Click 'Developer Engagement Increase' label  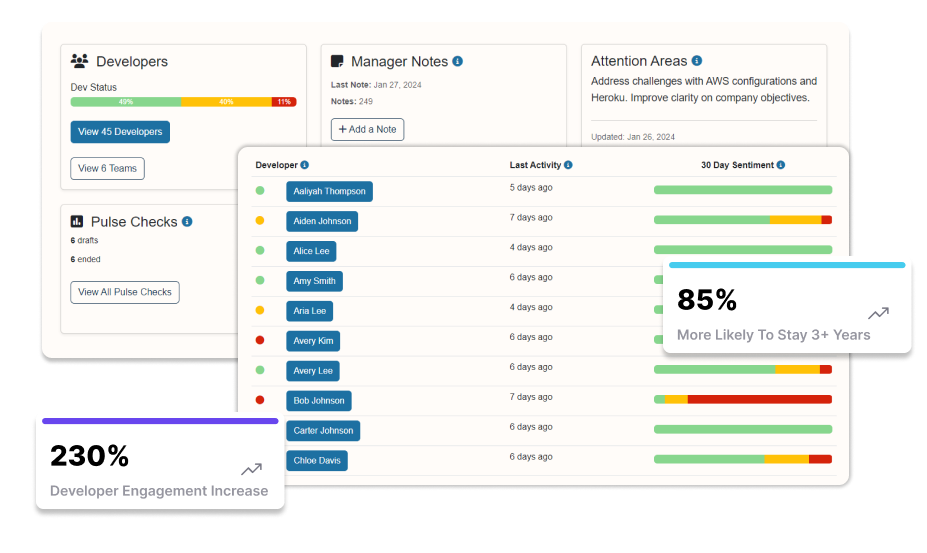click(159, 491)
